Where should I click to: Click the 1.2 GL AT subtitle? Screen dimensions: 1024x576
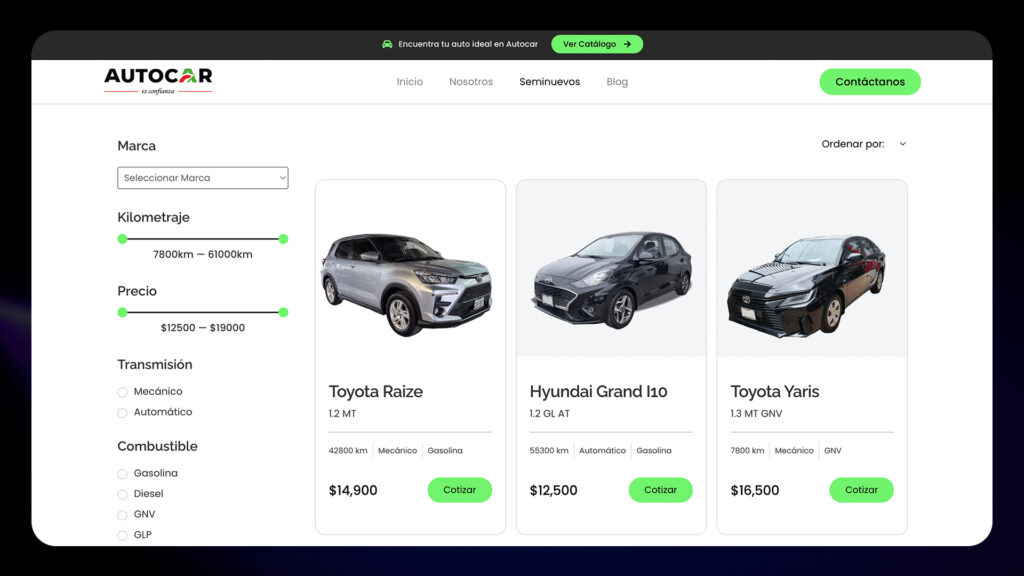(x=550, y=413)
